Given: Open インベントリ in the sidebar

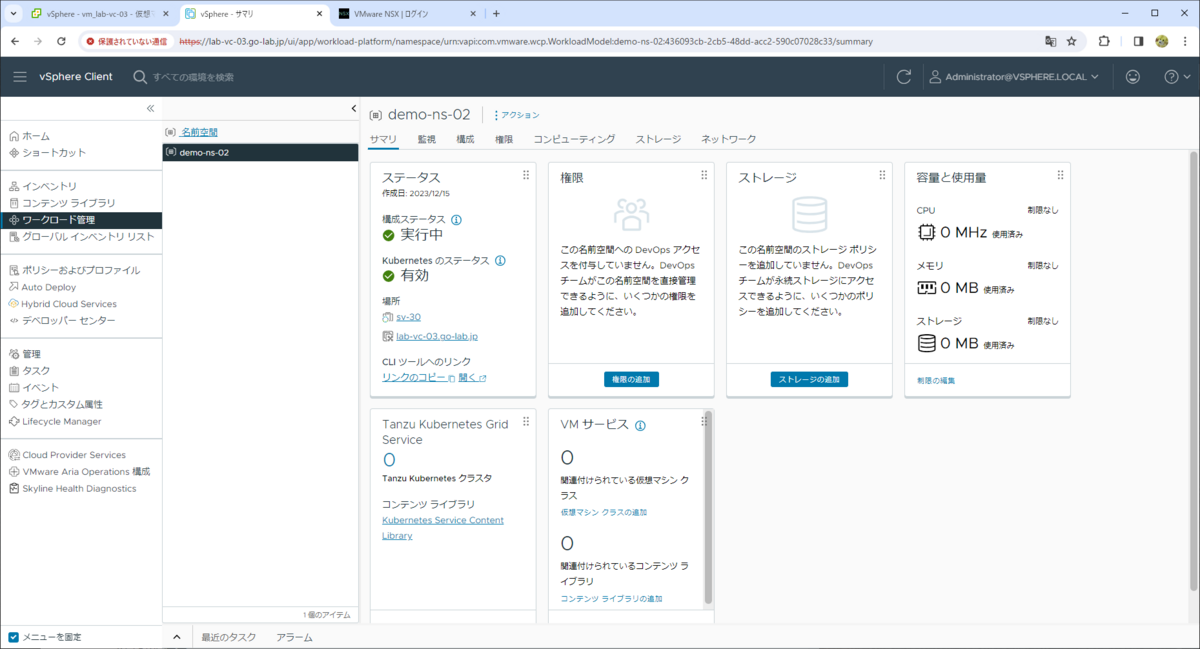Looking at the screenshot, I should (50, 186).
